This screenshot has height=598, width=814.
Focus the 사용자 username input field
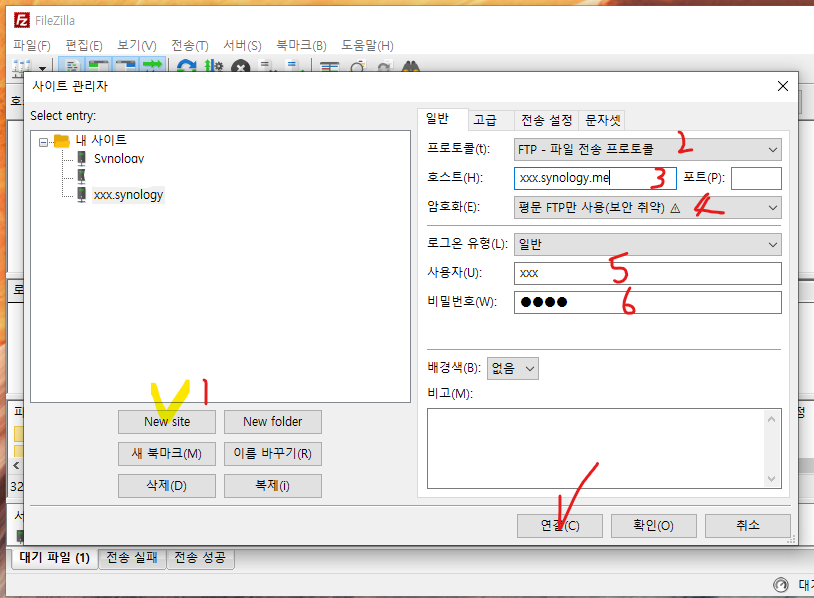click(x=647, y=274)
